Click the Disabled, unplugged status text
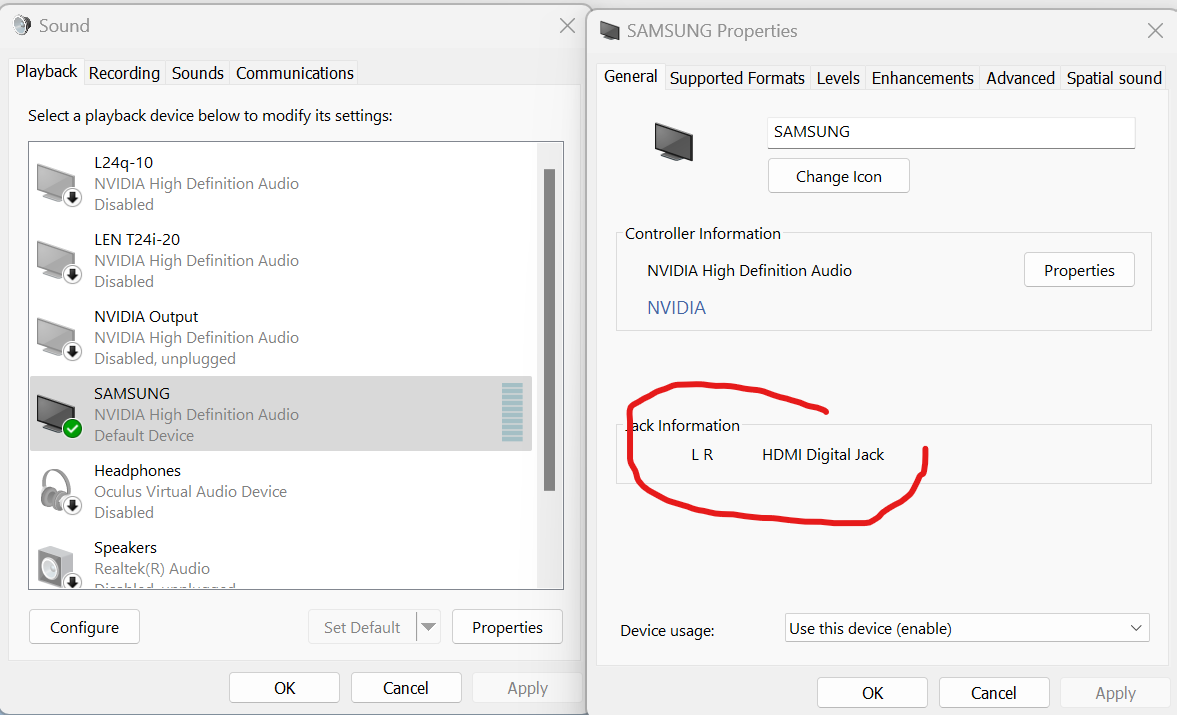The width and height of the screenshot is (1177, 715). click(164, 359)
